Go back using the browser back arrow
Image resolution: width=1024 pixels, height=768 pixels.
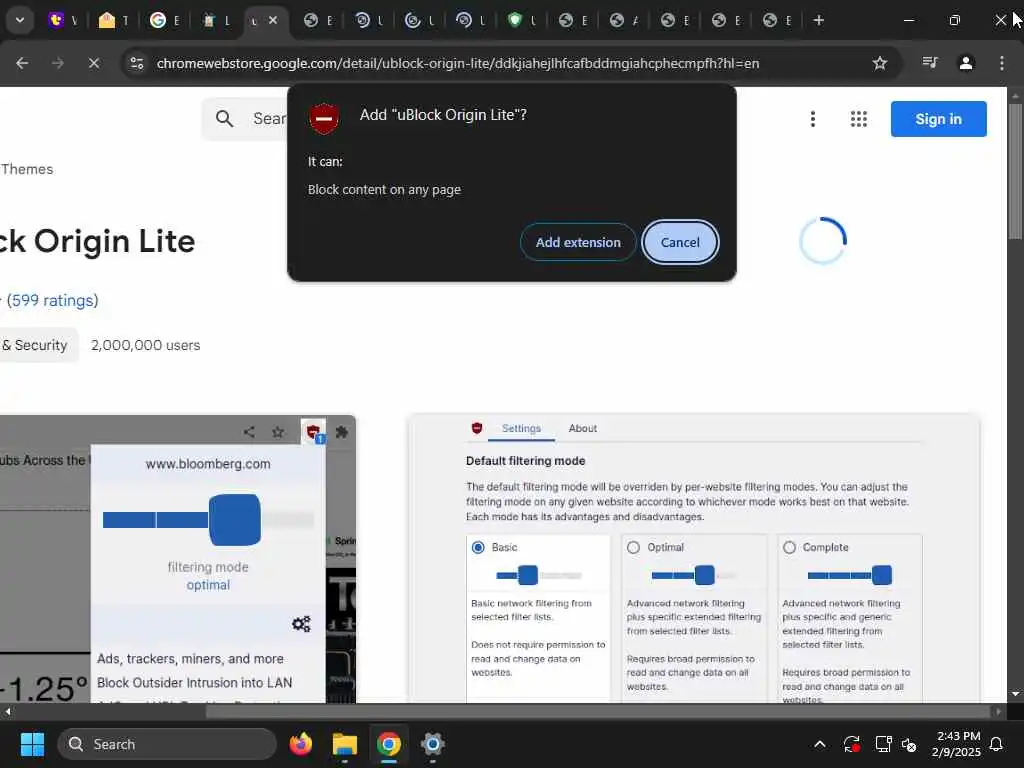[22, 63]
